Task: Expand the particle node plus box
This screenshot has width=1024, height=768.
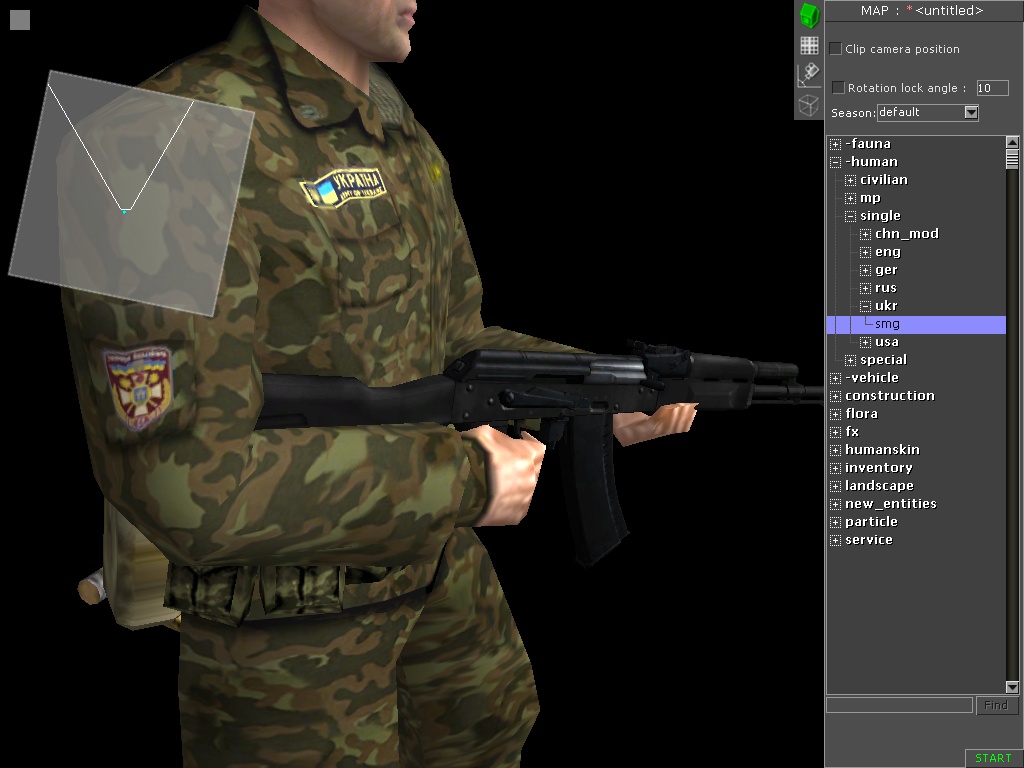Action: (835, 522)
